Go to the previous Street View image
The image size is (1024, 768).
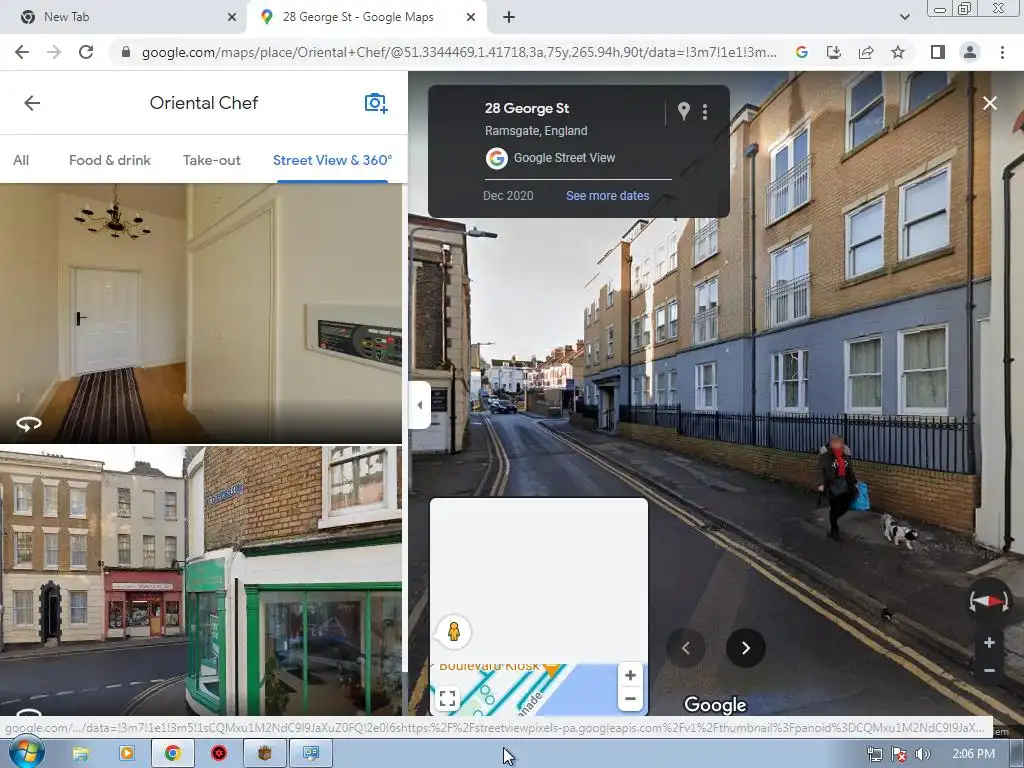686,648
